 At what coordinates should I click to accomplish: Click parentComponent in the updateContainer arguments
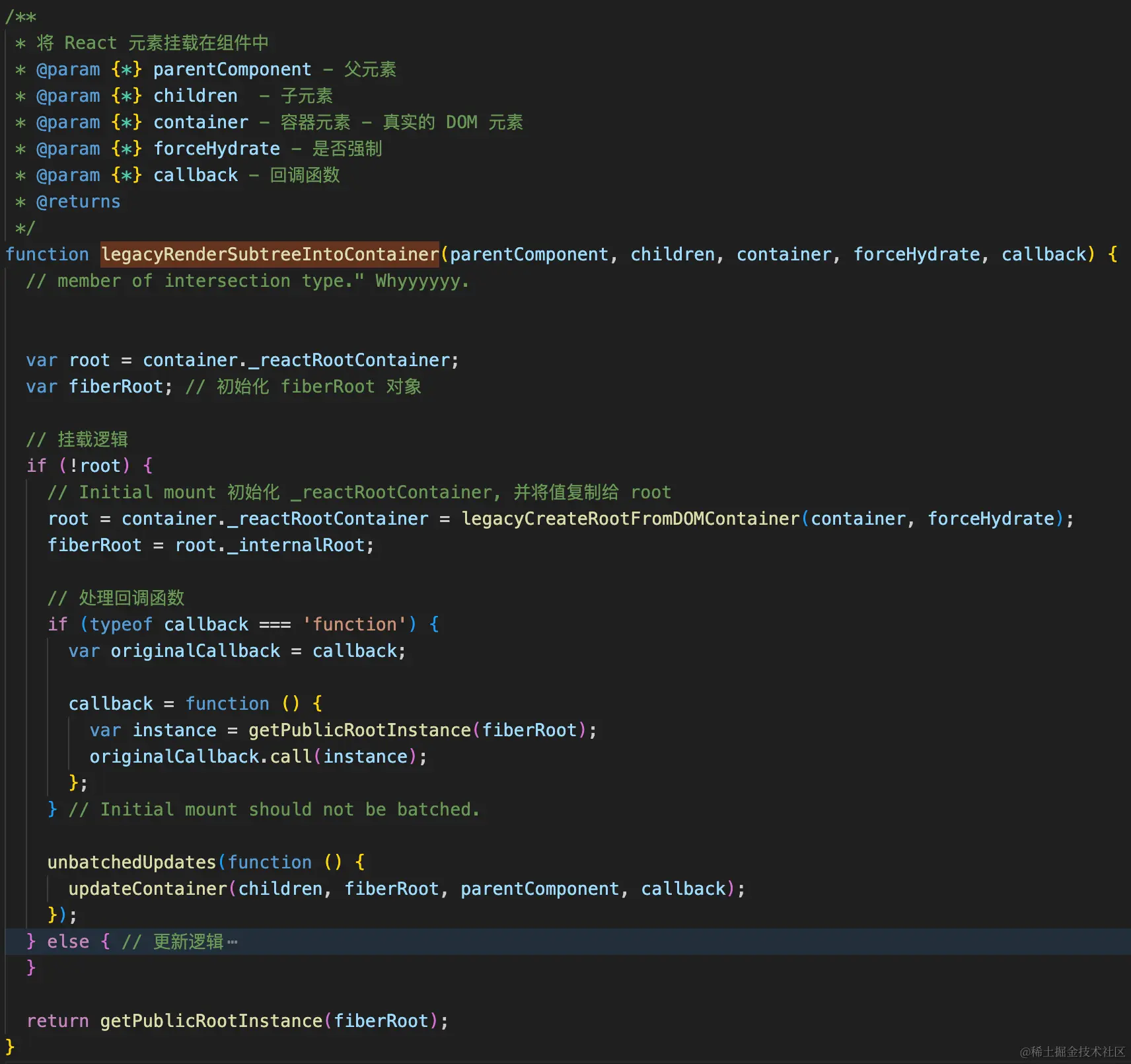pyautogui.click(x=539, y=889)
